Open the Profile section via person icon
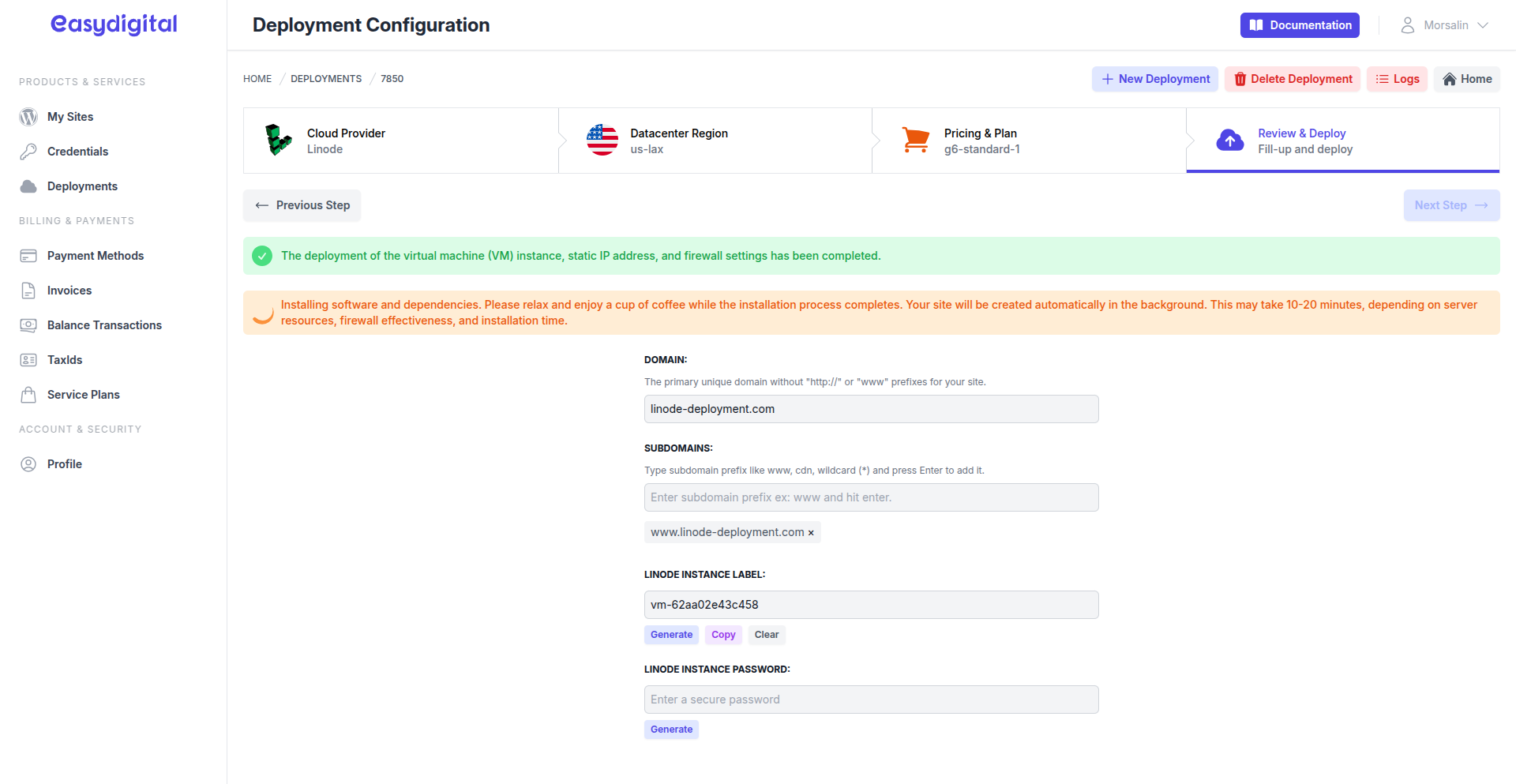The image size is (1516, 784). (x=28, y=463)
